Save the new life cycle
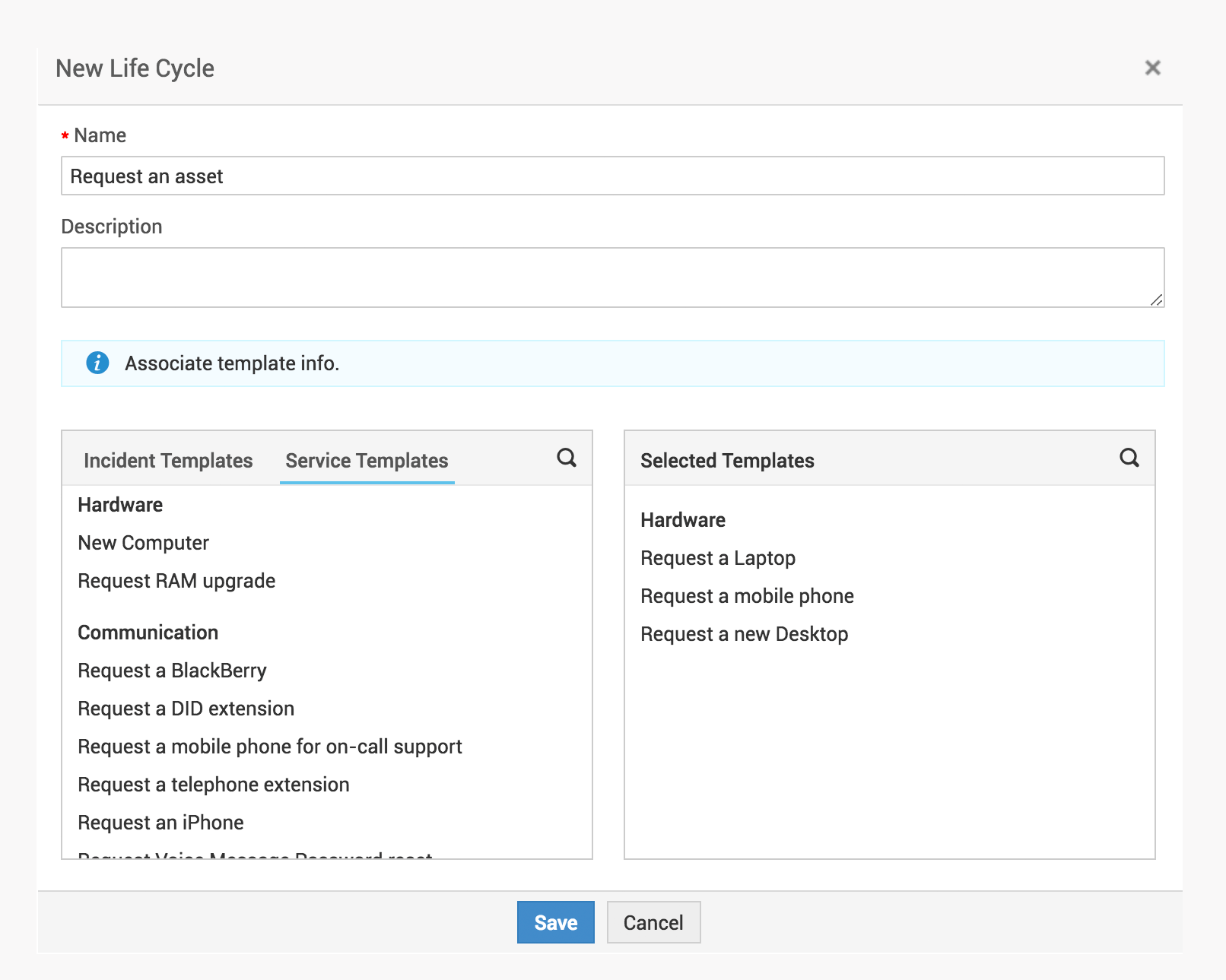The height and width of the screenshot is (980, 1226). click(555, 922)
